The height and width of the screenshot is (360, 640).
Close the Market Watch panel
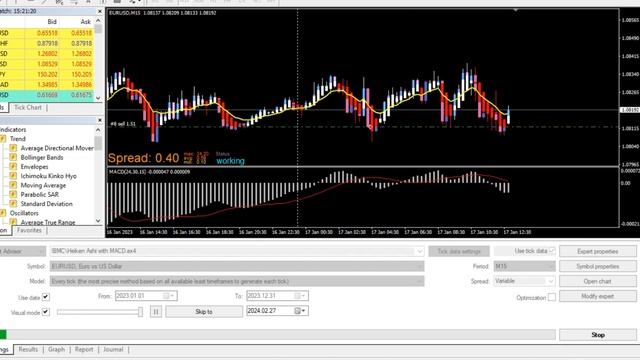click(100, 11)
